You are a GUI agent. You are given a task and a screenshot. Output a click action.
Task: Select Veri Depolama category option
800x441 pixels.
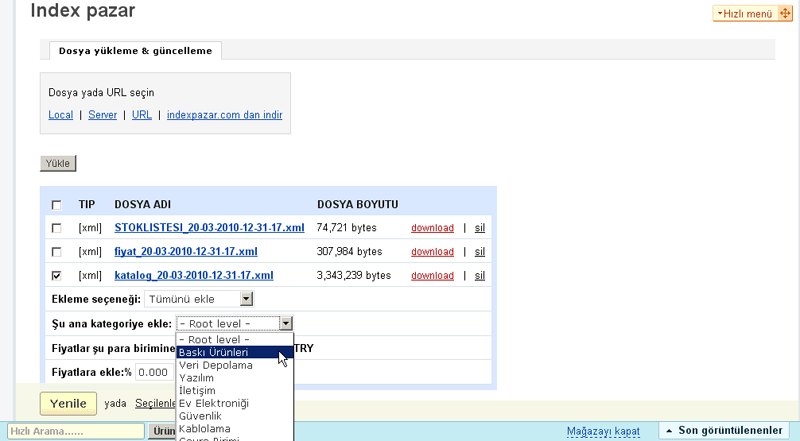point(235,365)
